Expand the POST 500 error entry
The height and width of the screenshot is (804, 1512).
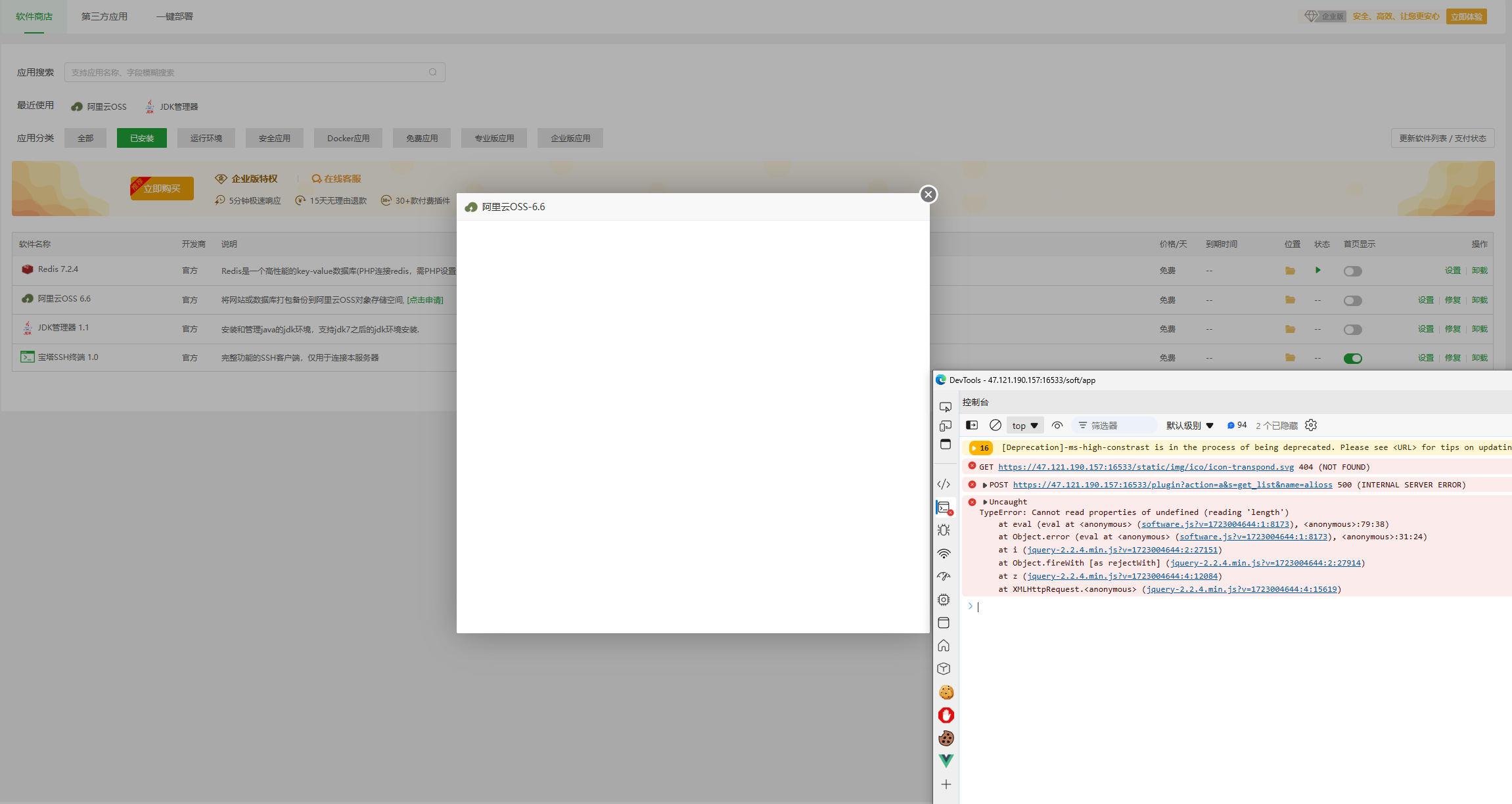pos(984,485)
